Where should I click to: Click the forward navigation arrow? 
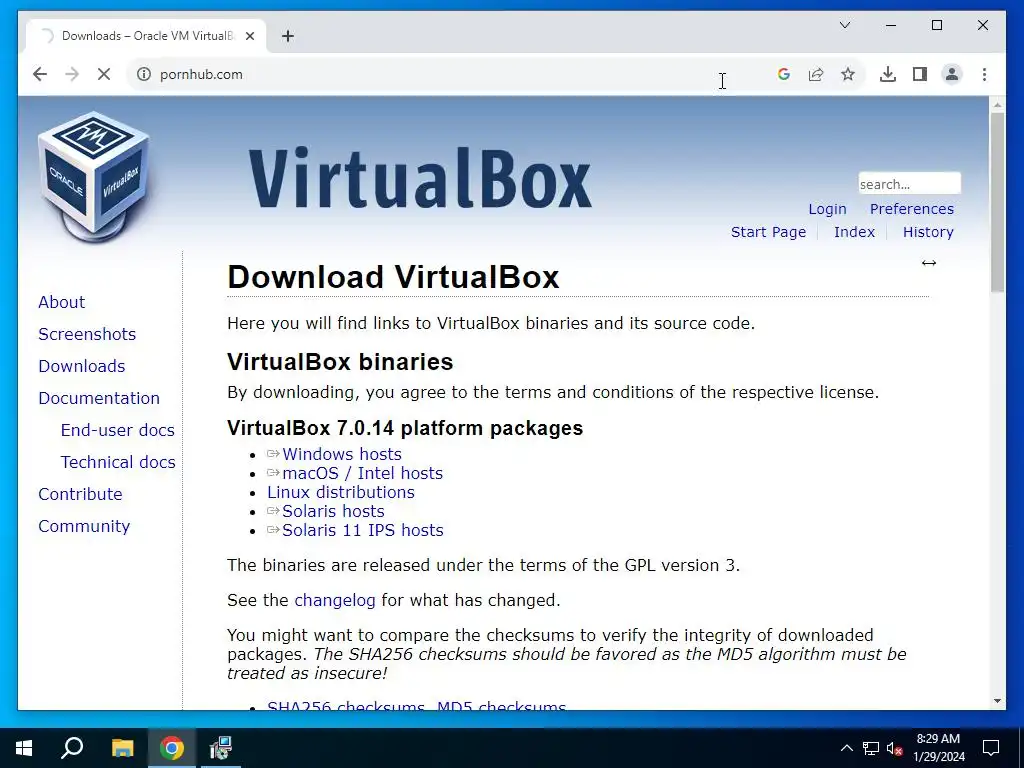[x=72, y=74]
